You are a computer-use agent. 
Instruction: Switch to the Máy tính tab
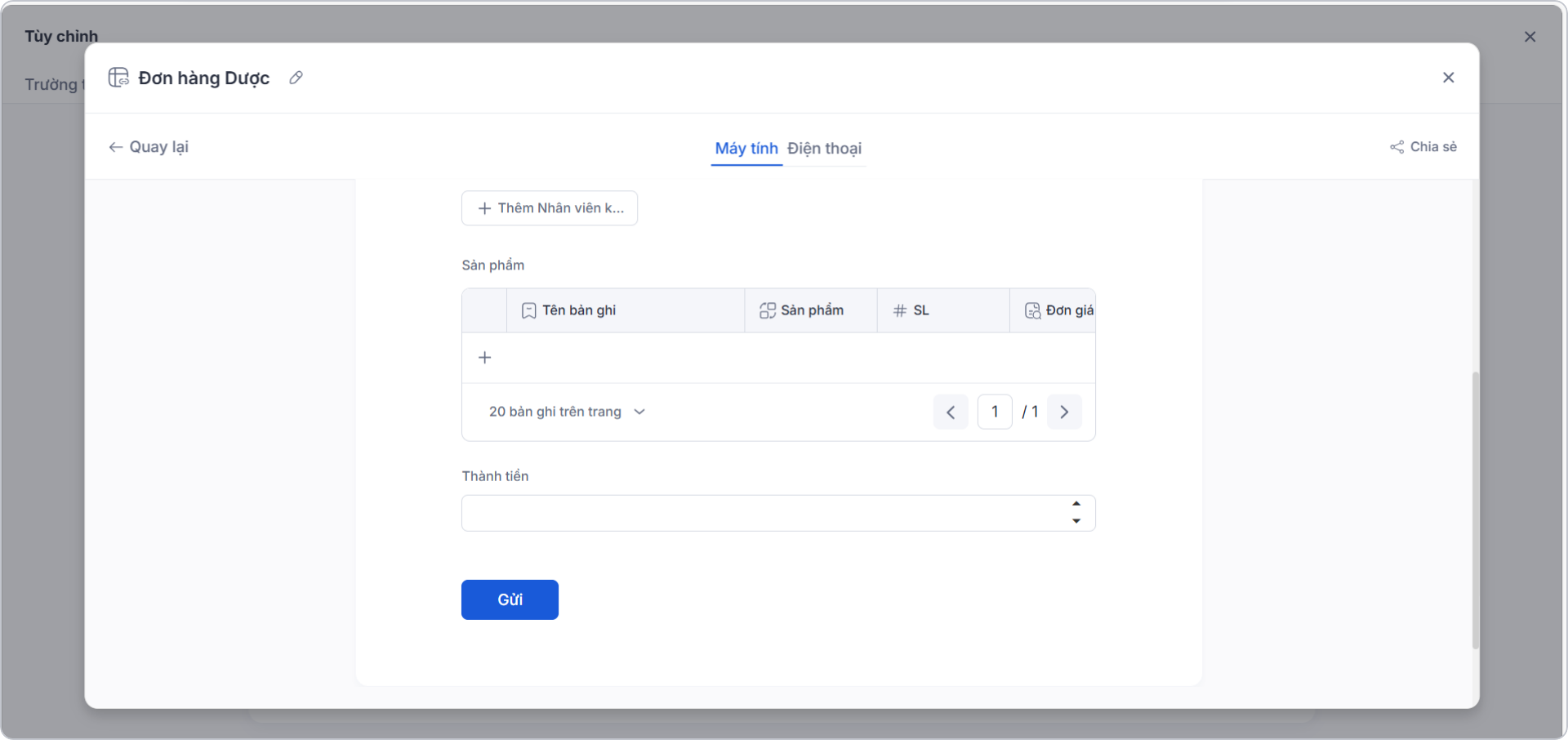[x=746, y=149]
